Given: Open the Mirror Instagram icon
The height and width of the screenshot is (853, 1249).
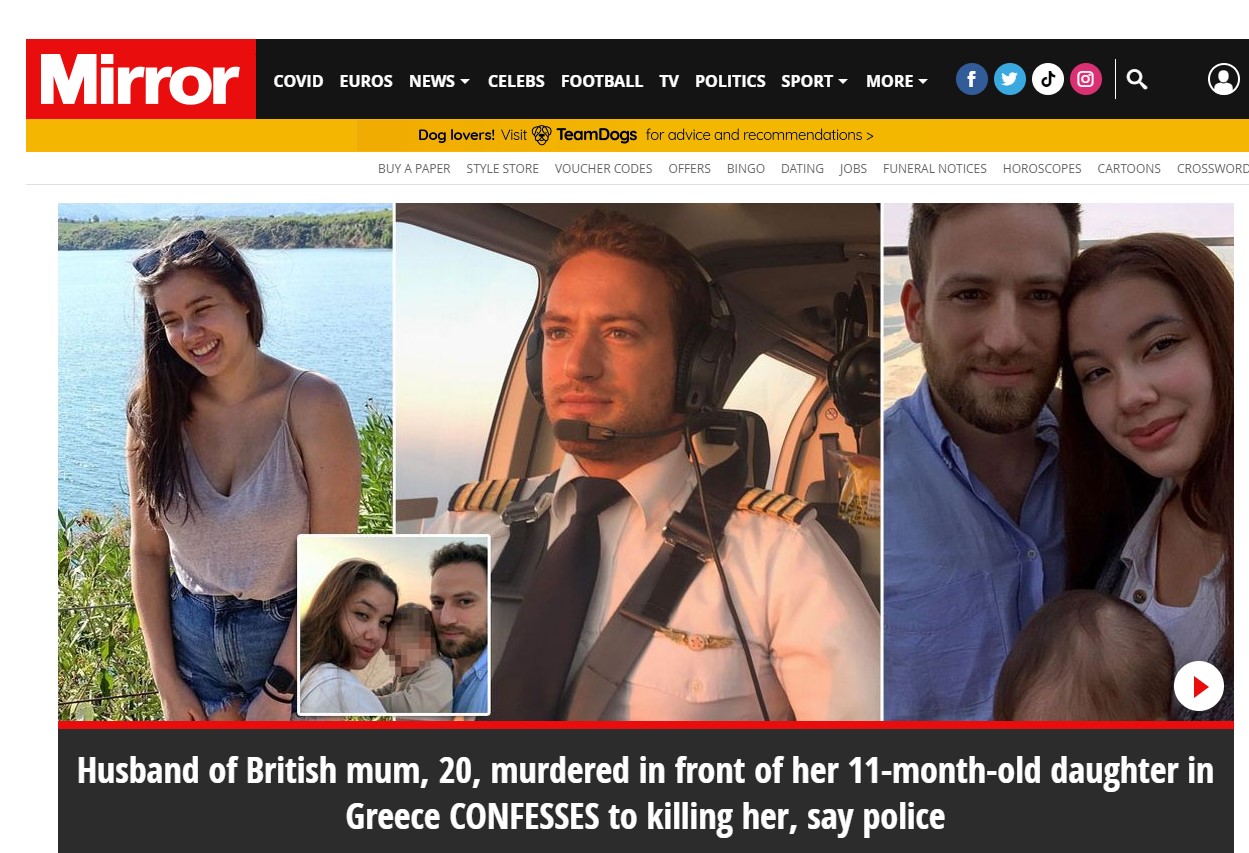Looking at the screenshot, I should [1086, 79].
